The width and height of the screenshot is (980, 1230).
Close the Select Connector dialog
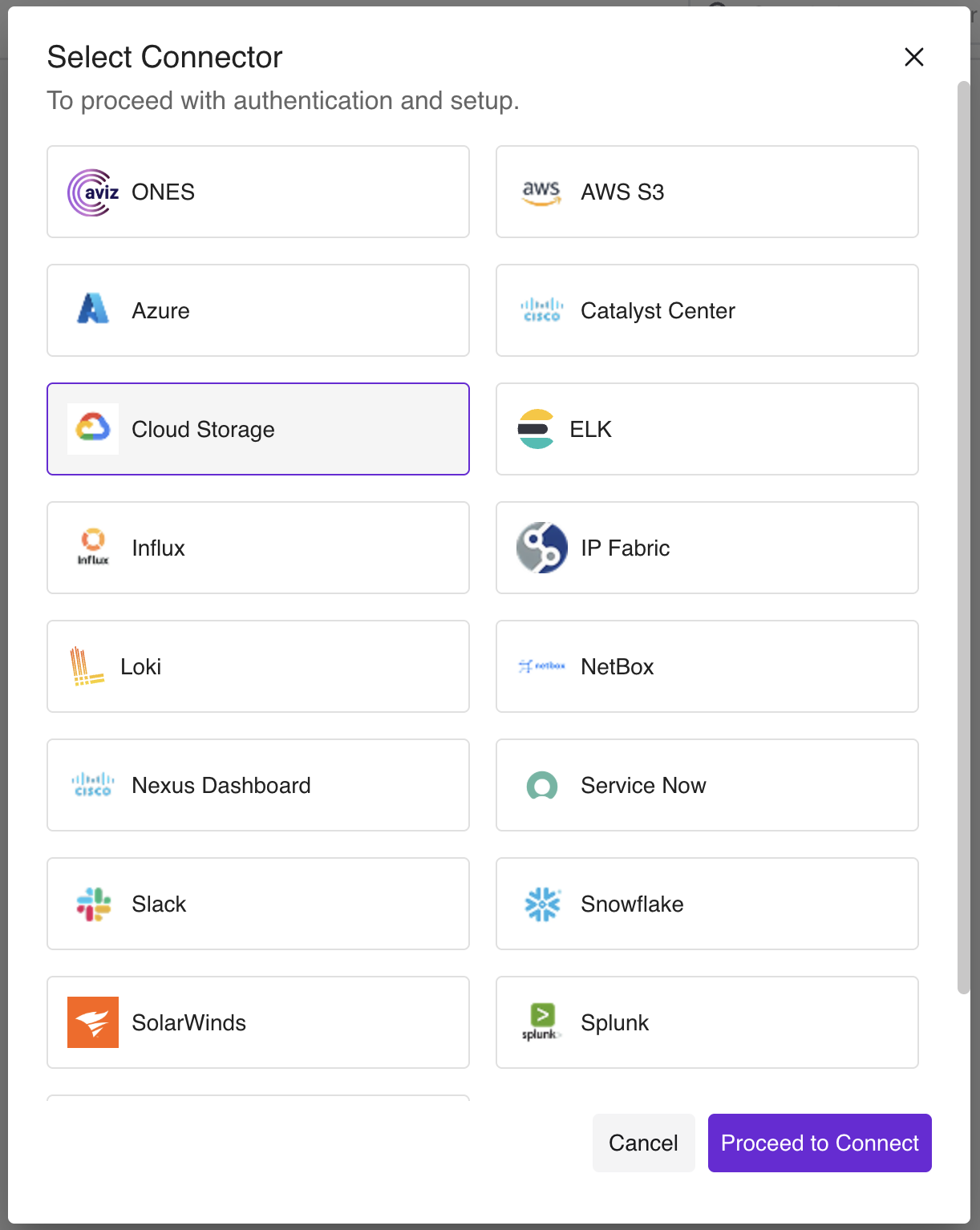coord(914,57)
